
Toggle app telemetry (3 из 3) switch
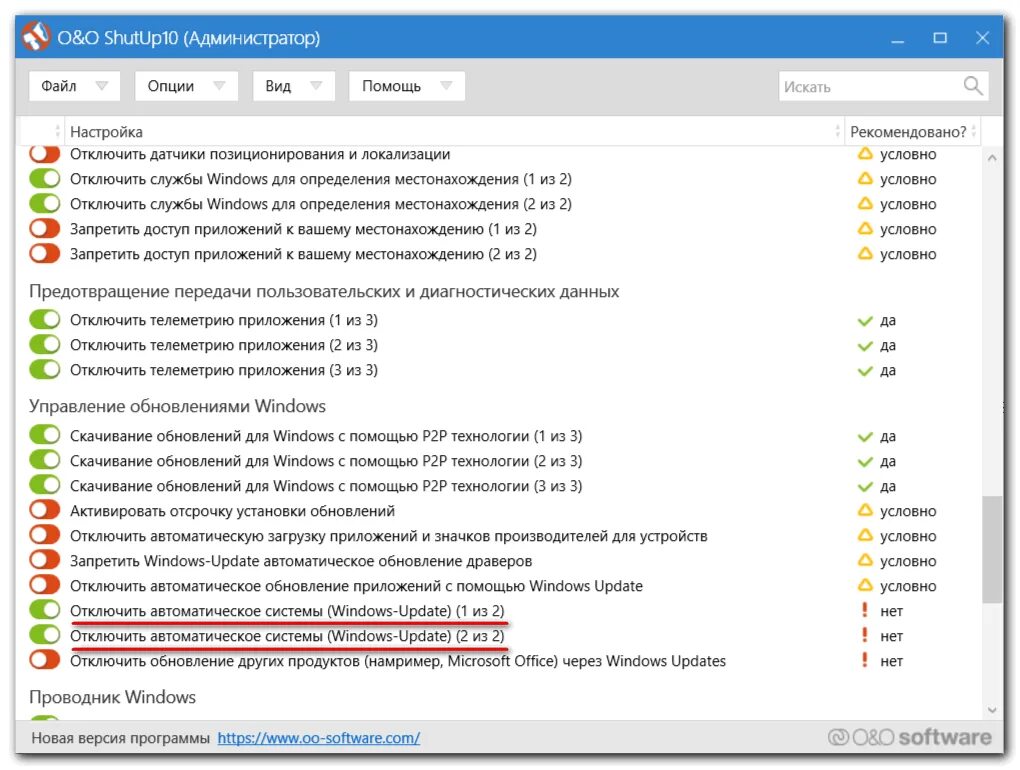coord(44,369)
